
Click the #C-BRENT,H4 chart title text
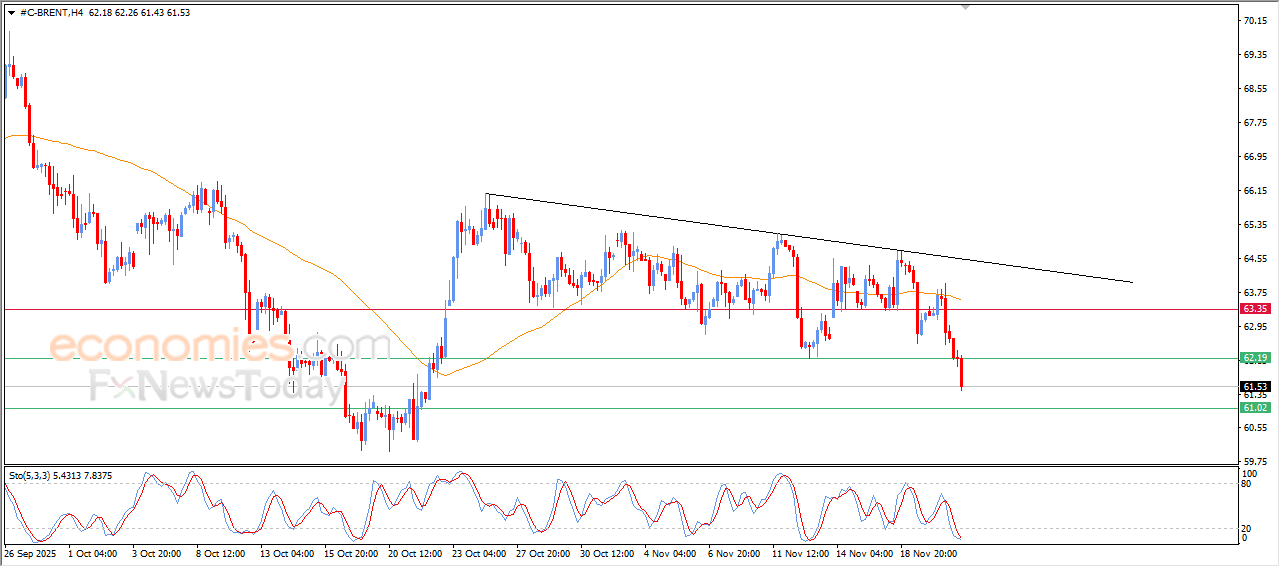pyautogui.click(x=51, y=12)
